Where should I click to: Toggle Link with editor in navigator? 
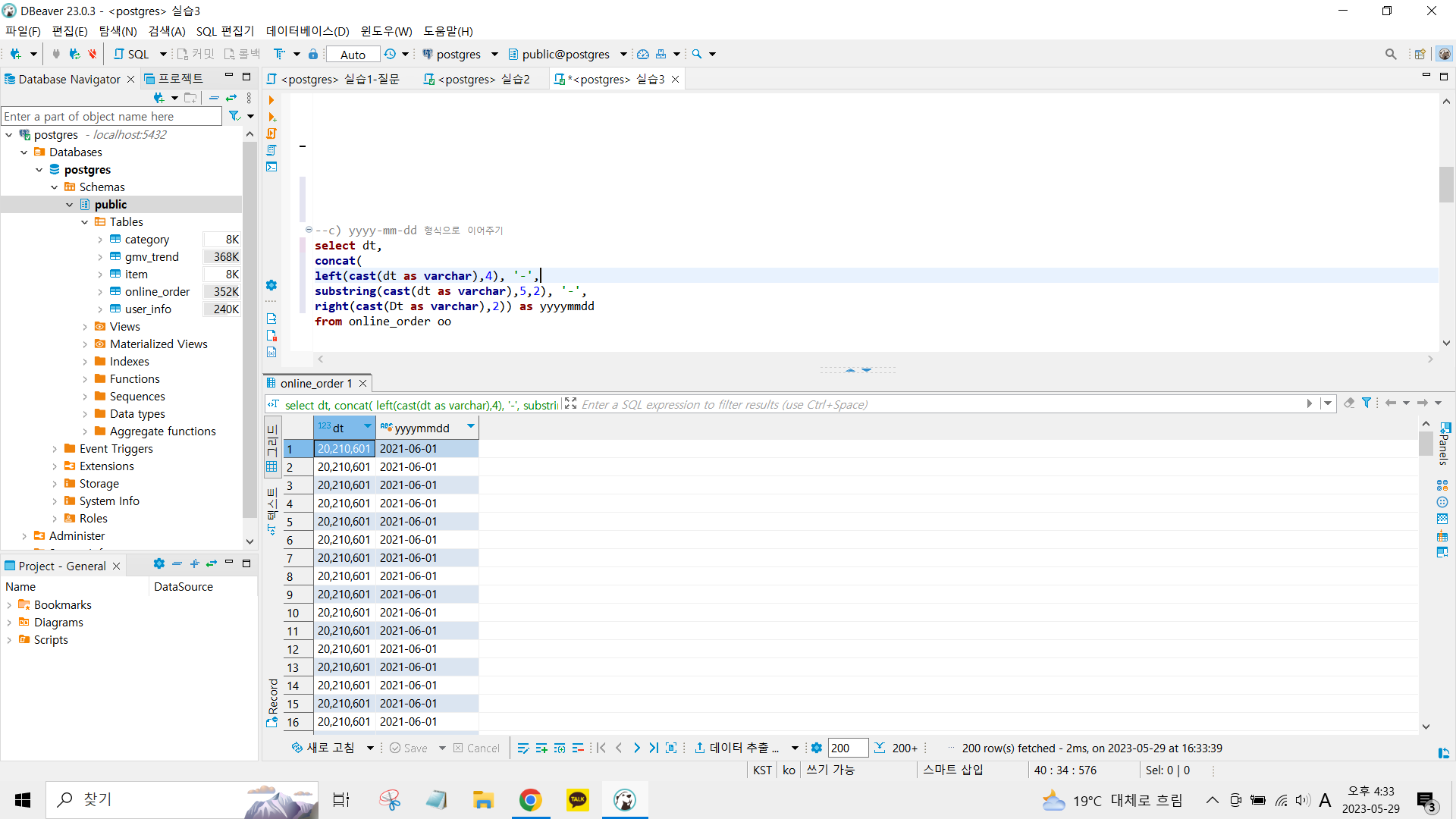(231, 98)
